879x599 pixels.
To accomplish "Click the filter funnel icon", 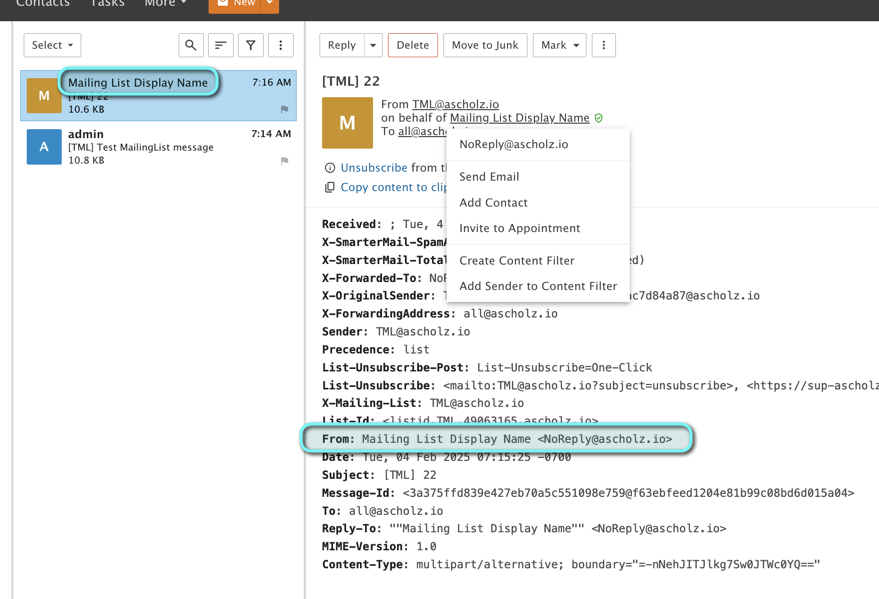I will point(251,45).
